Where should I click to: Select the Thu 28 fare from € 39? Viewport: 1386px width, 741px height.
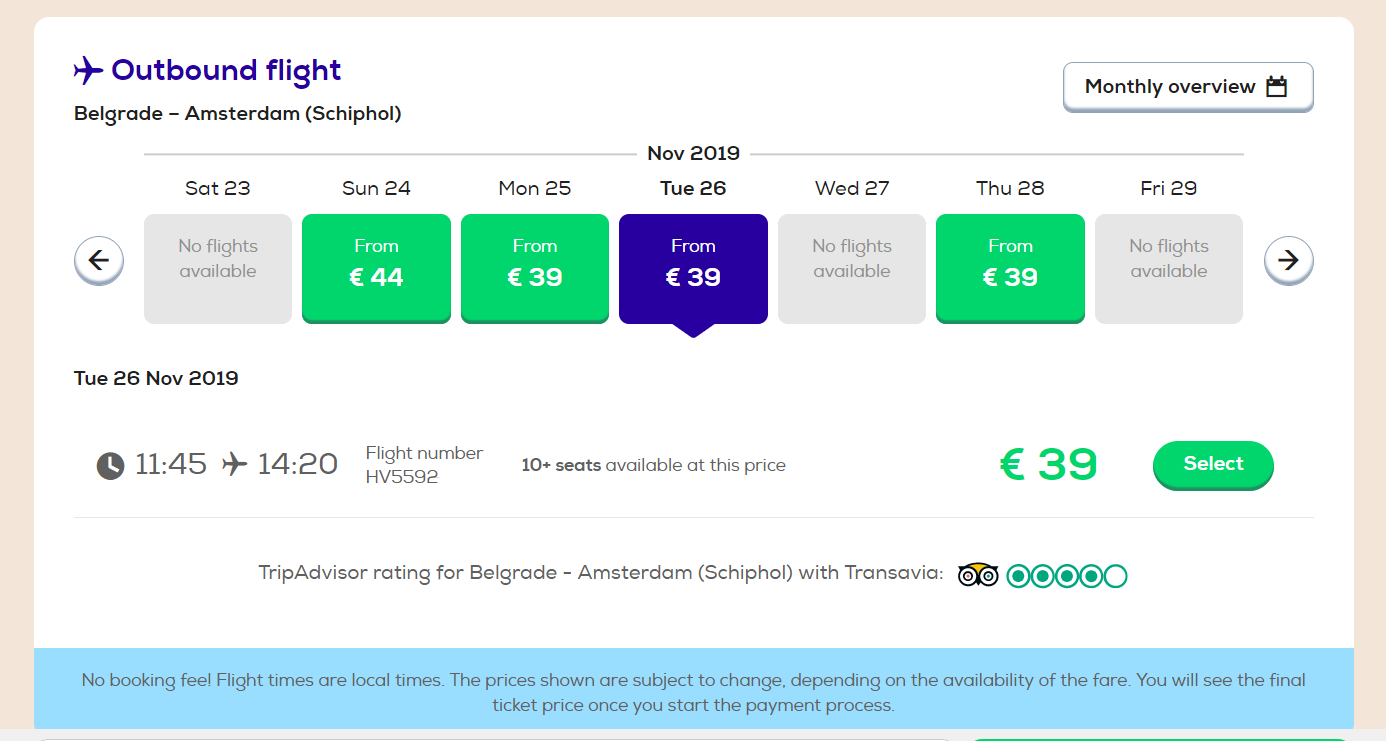pyautogui.click(x=1010, y=268)
